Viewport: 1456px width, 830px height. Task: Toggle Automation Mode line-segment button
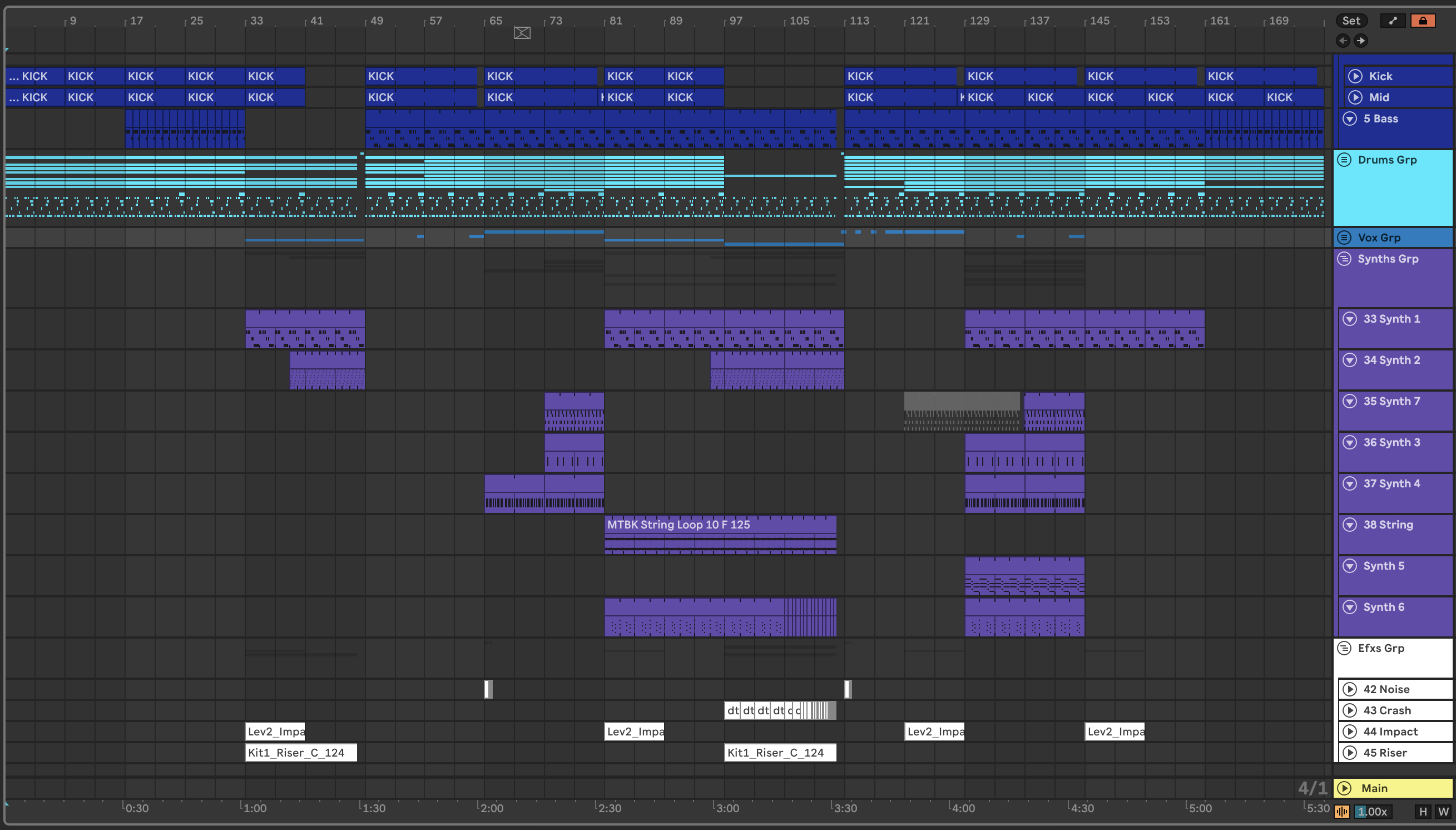tap(1392, 21)
